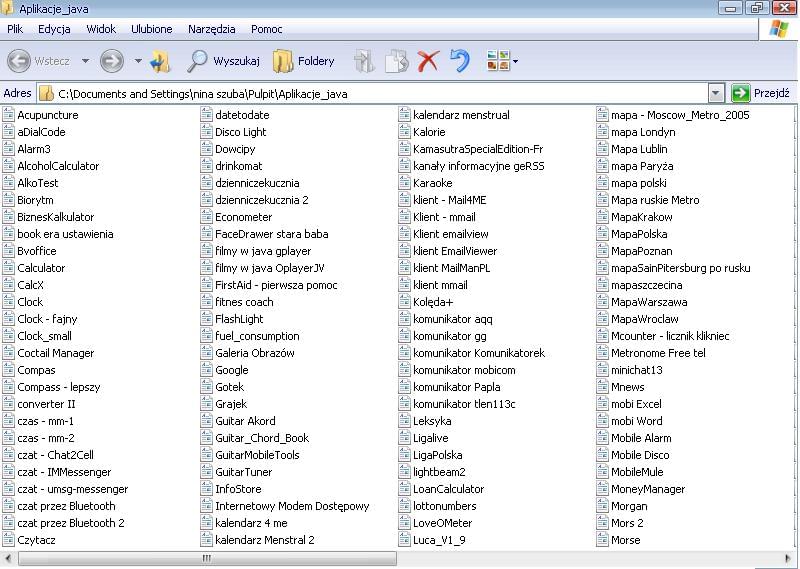
Task: Click the scrollbar left arrow
Action: pos(8,558)
